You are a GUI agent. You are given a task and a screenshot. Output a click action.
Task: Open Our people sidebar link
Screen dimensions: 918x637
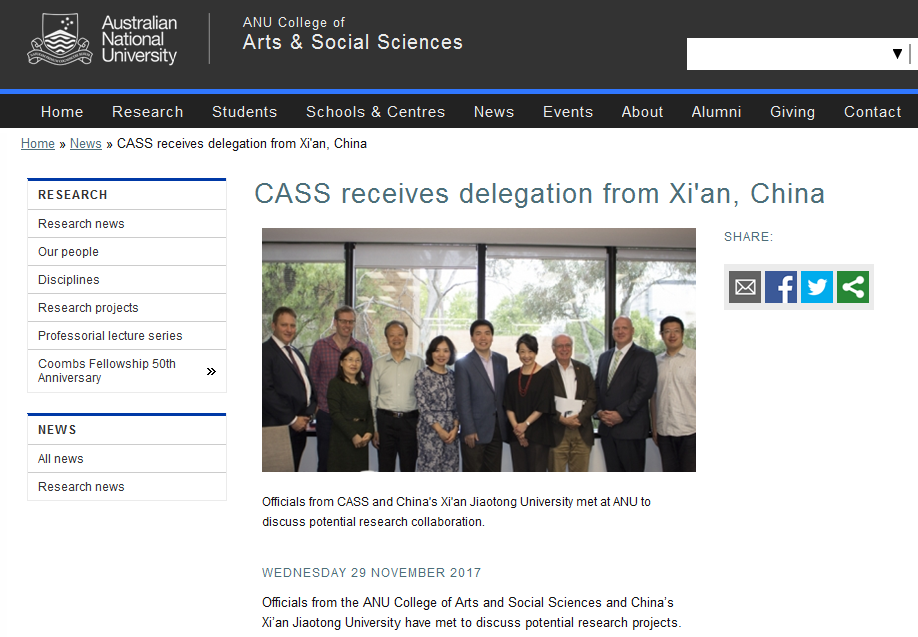point(68,252)
